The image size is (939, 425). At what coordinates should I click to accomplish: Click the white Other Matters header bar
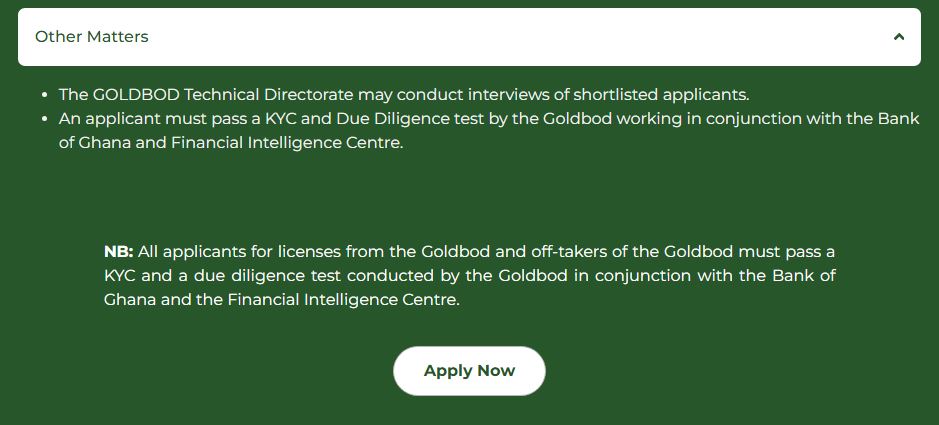[470, 37]
